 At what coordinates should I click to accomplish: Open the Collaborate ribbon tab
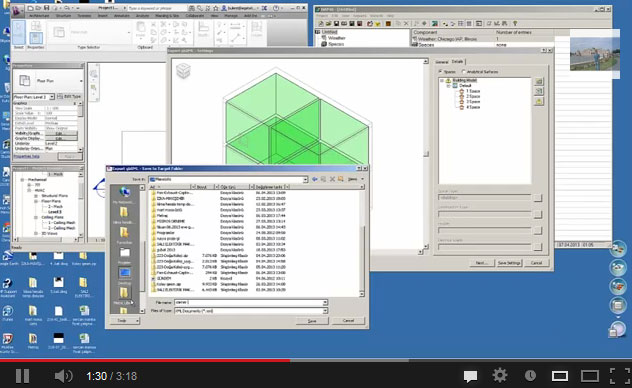coord(194,16)
